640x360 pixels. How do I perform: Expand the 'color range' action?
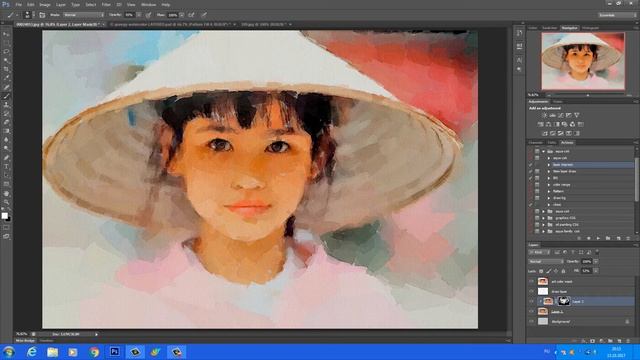point(549,184)
